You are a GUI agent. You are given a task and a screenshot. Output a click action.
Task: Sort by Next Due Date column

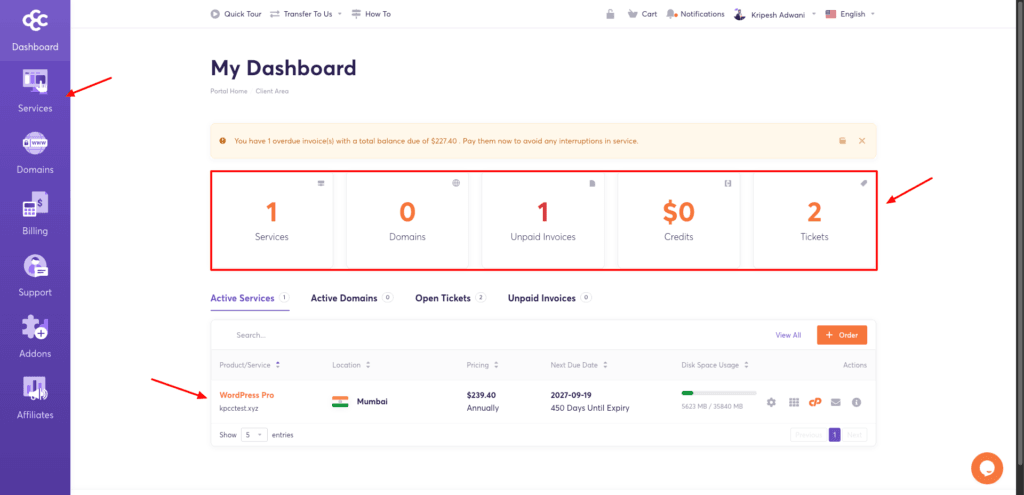(x=579, y=365)
